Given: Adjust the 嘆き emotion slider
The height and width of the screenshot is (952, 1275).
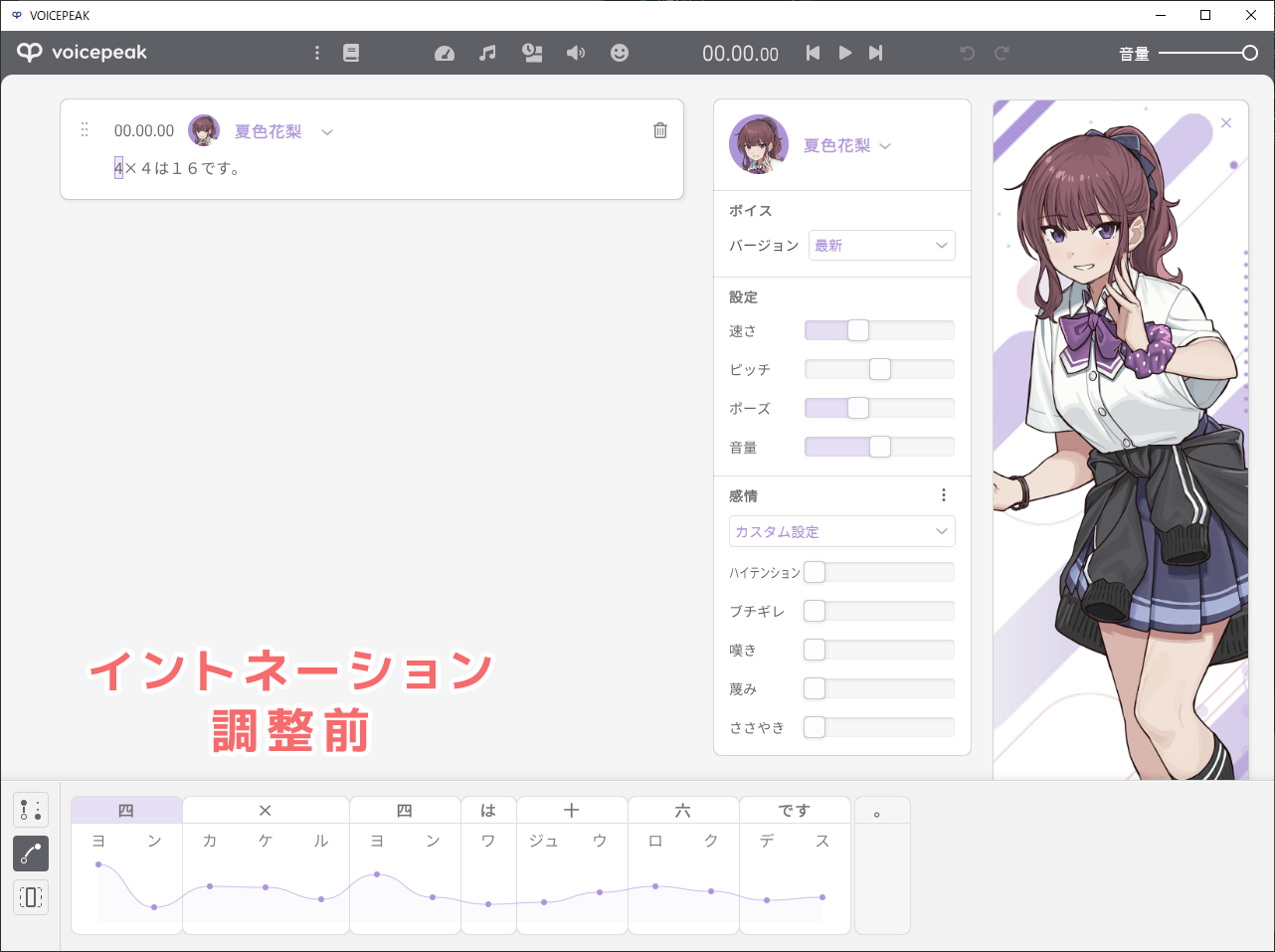Looking at the screenshot, I should pyautogui.click(x=879, y=650).
